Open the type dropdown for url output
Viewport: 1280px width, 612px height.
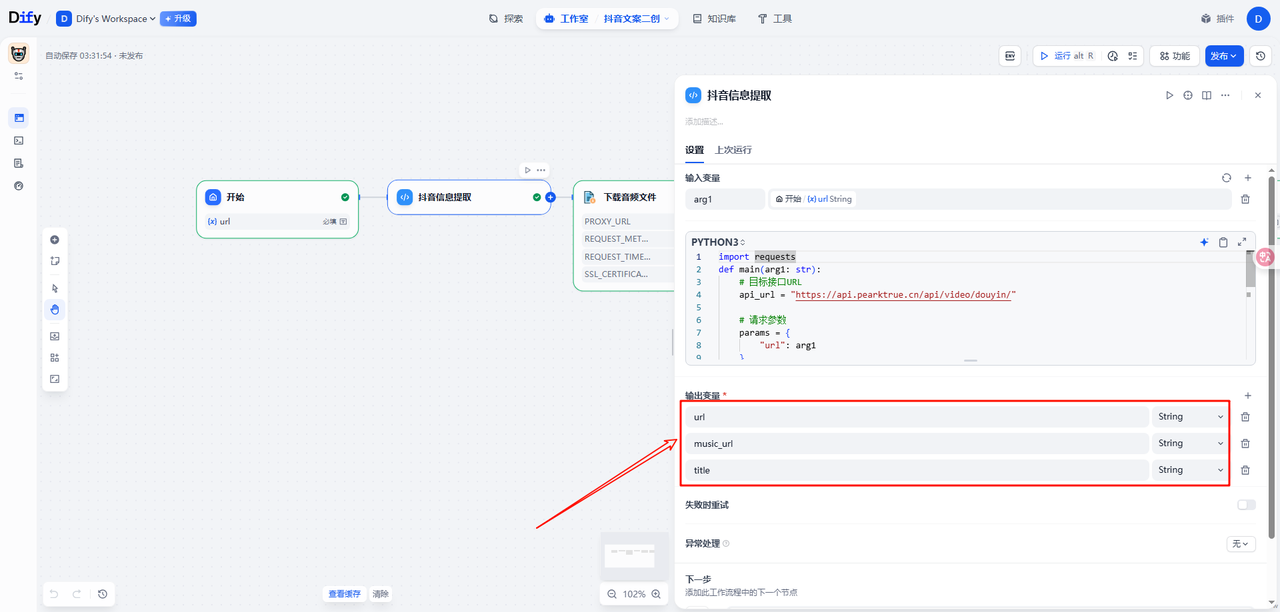pyautogui.click(x=1190, y=417)
